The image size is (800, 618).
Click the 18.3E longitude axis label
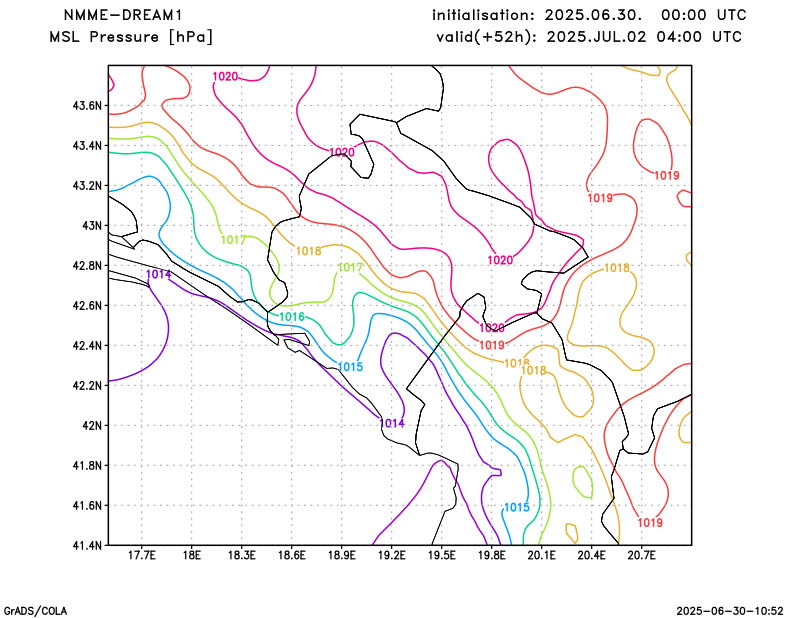tap(241, 555)
